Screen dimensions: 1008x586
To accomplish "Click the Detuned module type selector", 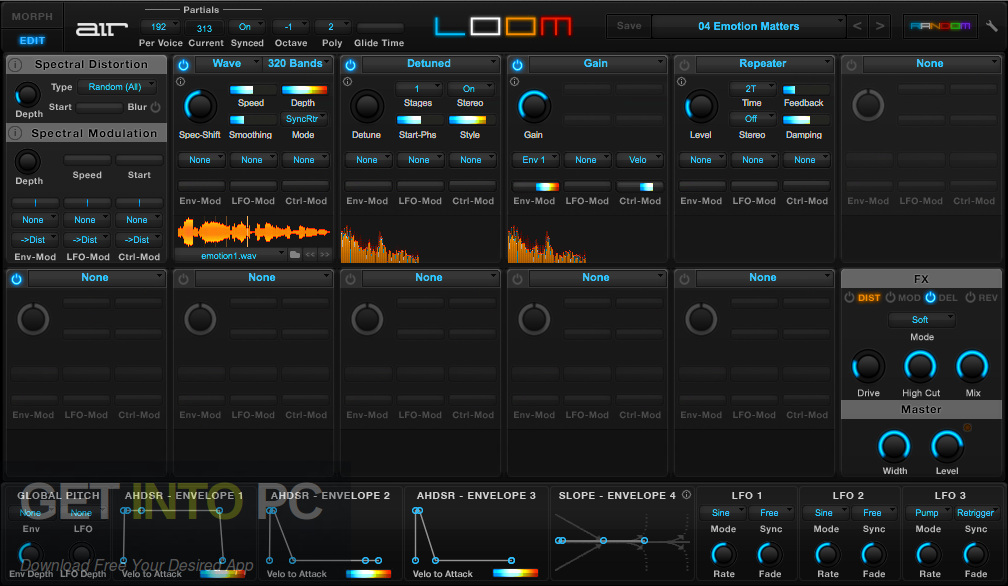I will [x=430, y=64].
